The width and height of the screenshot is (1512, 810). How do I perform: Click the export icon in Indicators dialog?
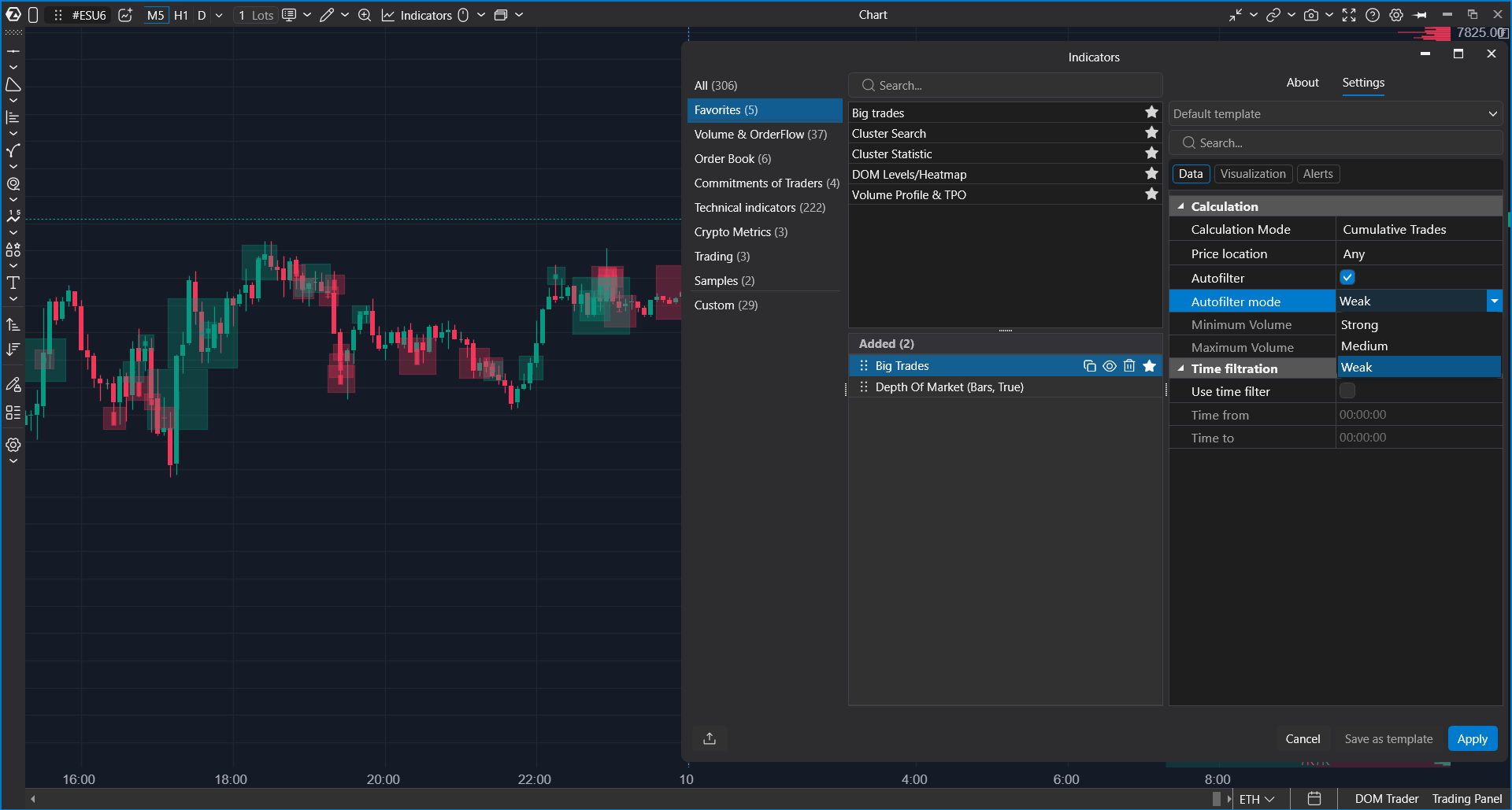(x=710, y=738)
